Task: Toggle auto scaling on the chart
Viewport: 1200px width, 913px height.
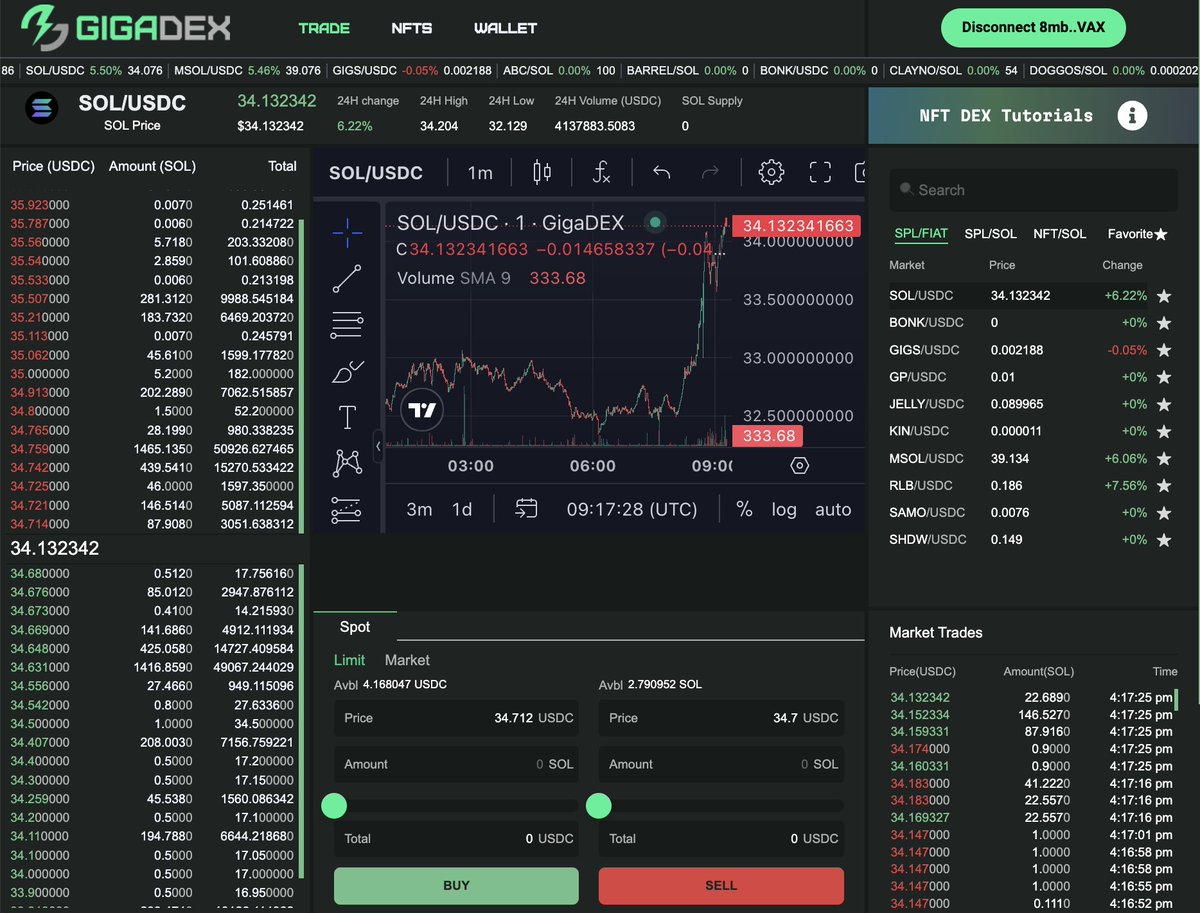Action: tap(833, 510)
